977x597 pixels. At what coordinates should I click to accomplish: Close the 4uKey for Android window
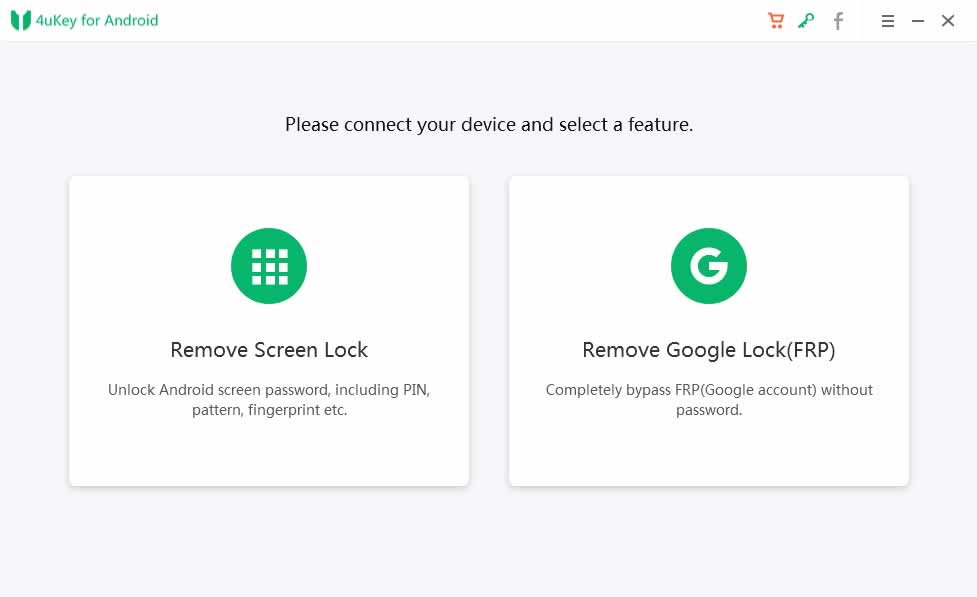tap(948, 21)
